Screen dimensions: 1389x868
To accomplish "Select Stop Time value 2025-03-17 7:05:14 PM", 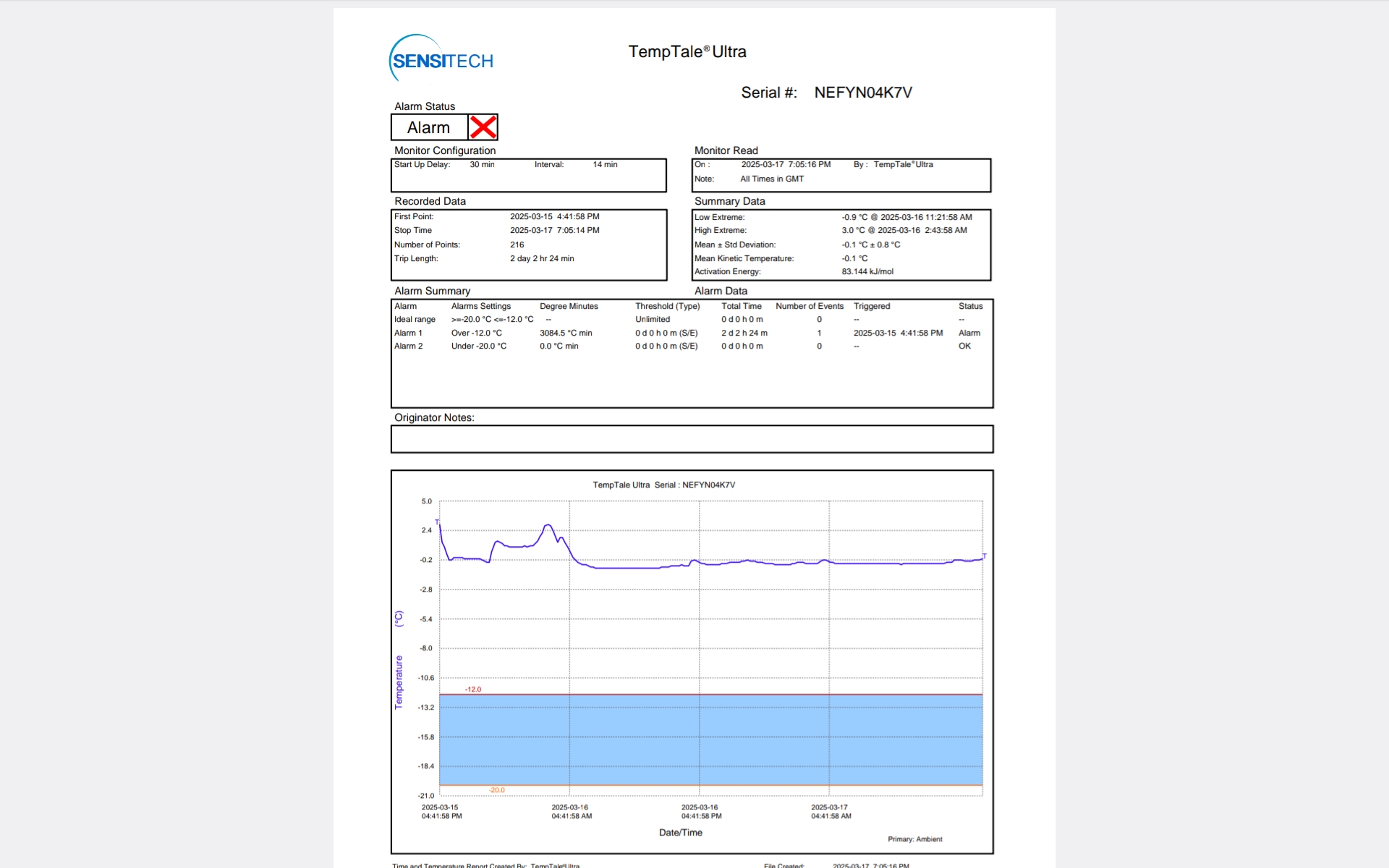I will coord(555,230).
